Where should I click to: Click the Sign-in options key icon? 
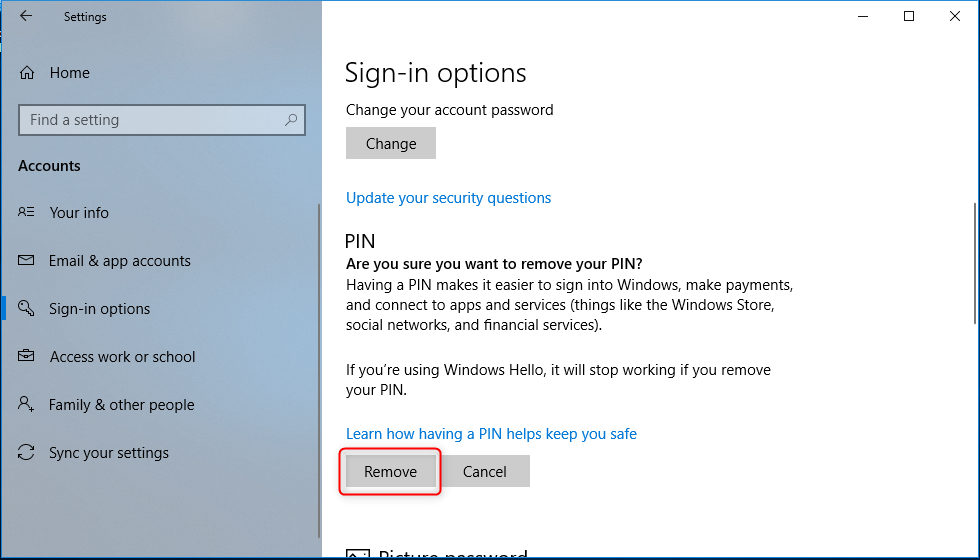(27, 309)
